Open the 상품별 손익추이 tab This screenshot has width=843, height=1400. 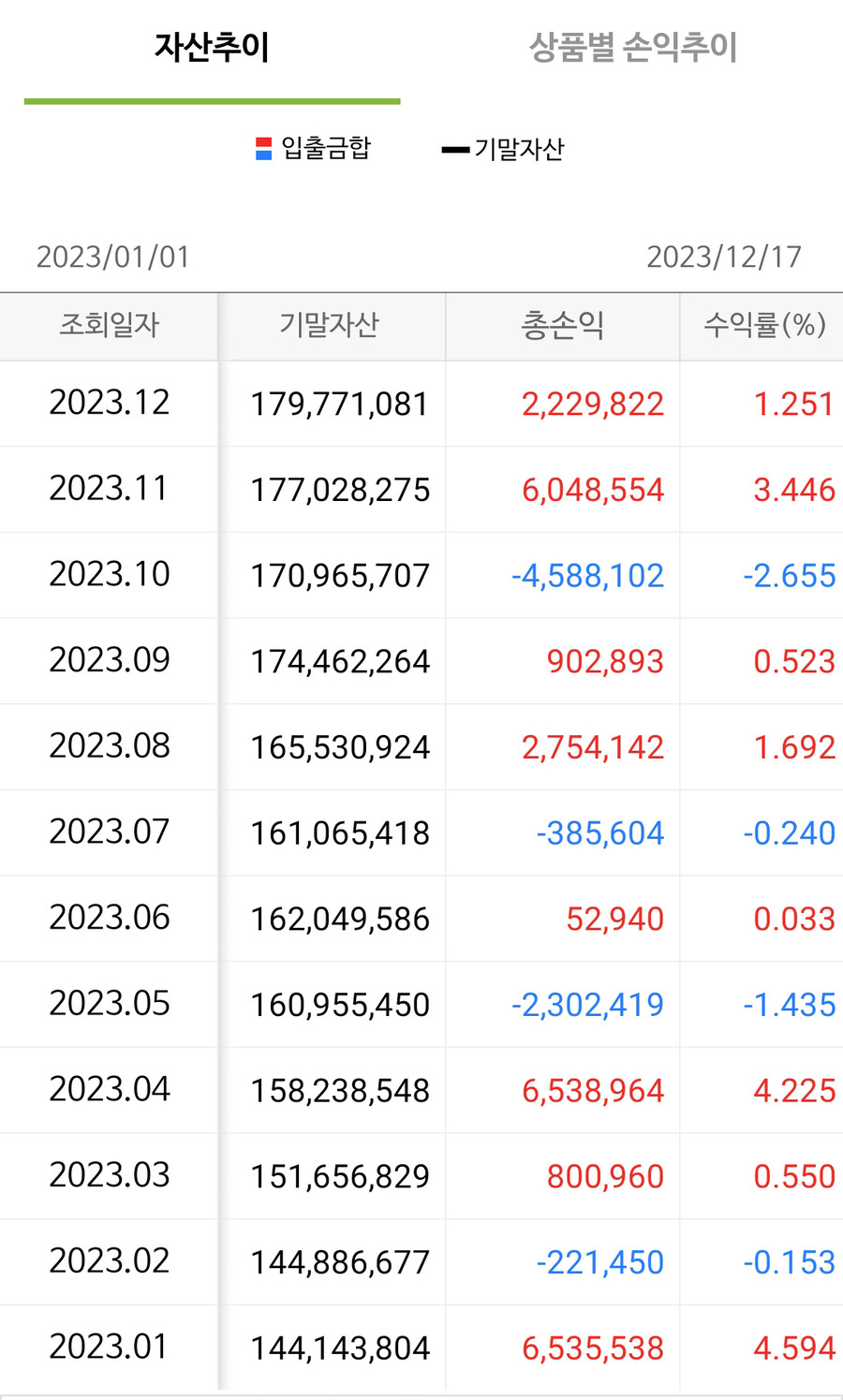[633, 48]
